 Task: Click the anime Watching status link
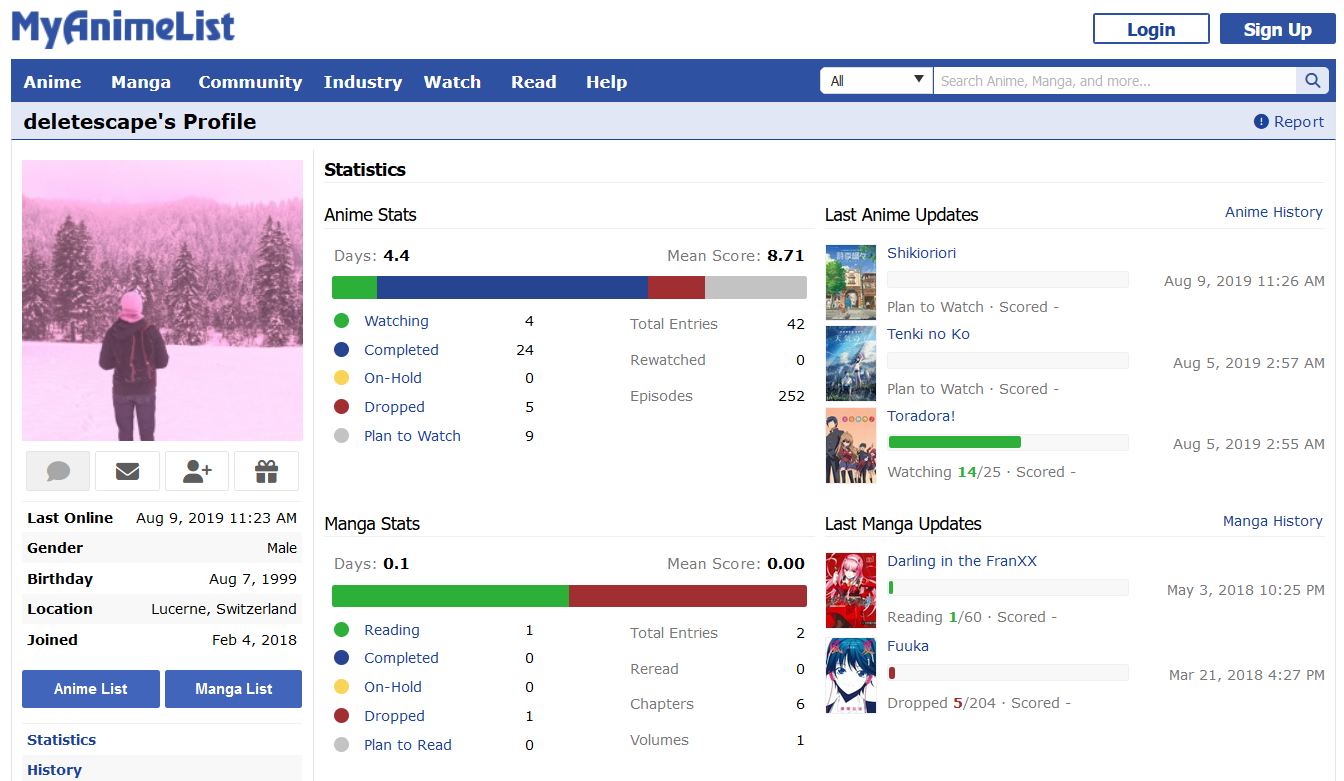396,321
